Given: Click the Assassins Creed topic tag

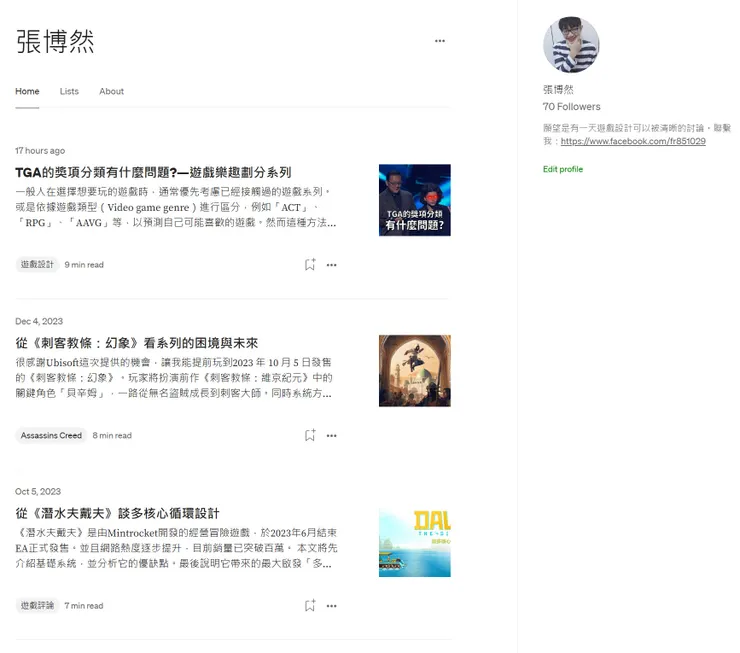Looking at the screenshot, I should (51, 435).
